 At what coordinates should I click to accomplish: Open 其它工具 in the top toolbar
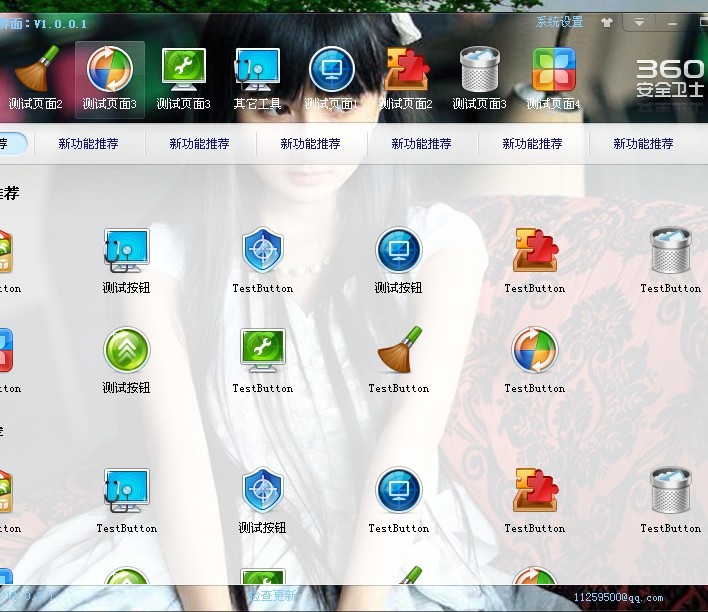[x=257, y=79]
